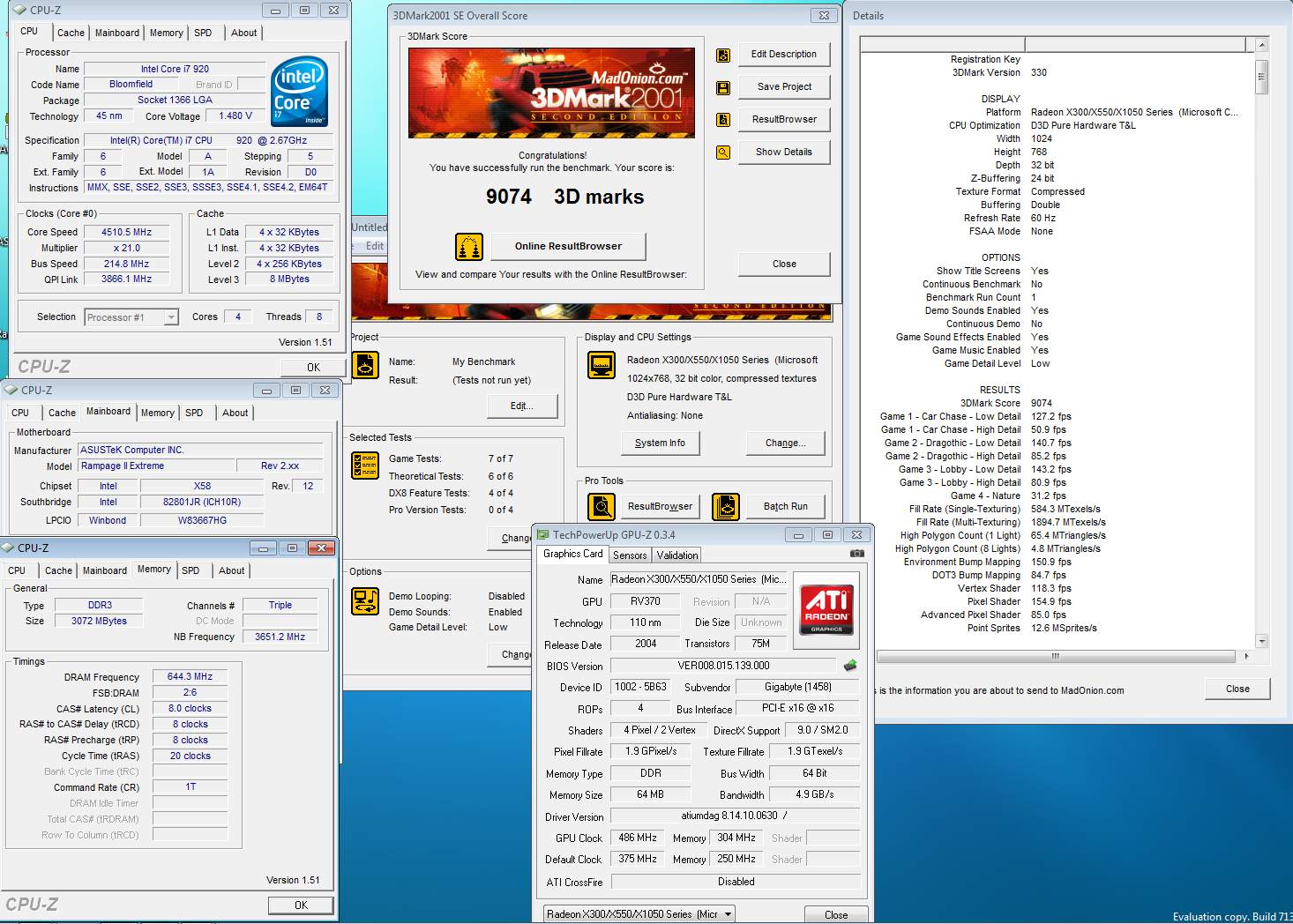Click the GPU-Z screenshot camera icon
1293x924 pixels.
(x=856, y=554)
